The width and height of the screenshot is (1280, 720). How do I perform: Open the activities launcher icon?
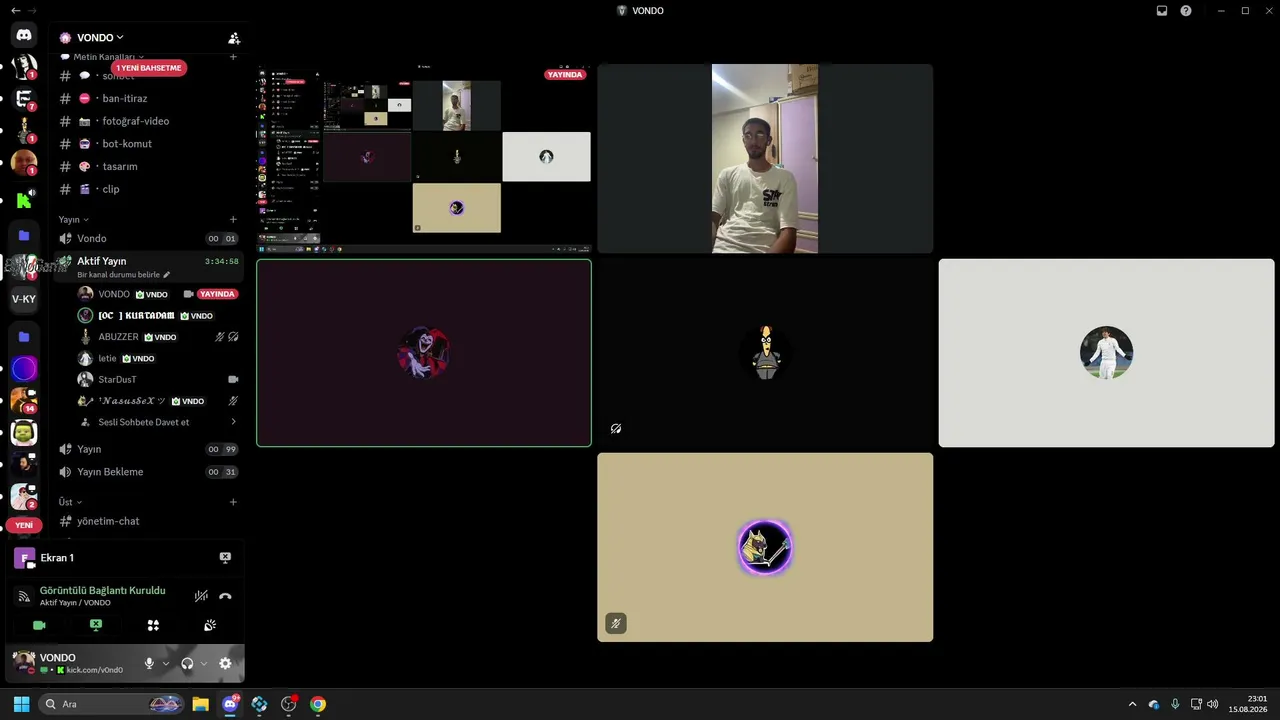(153, 625)
